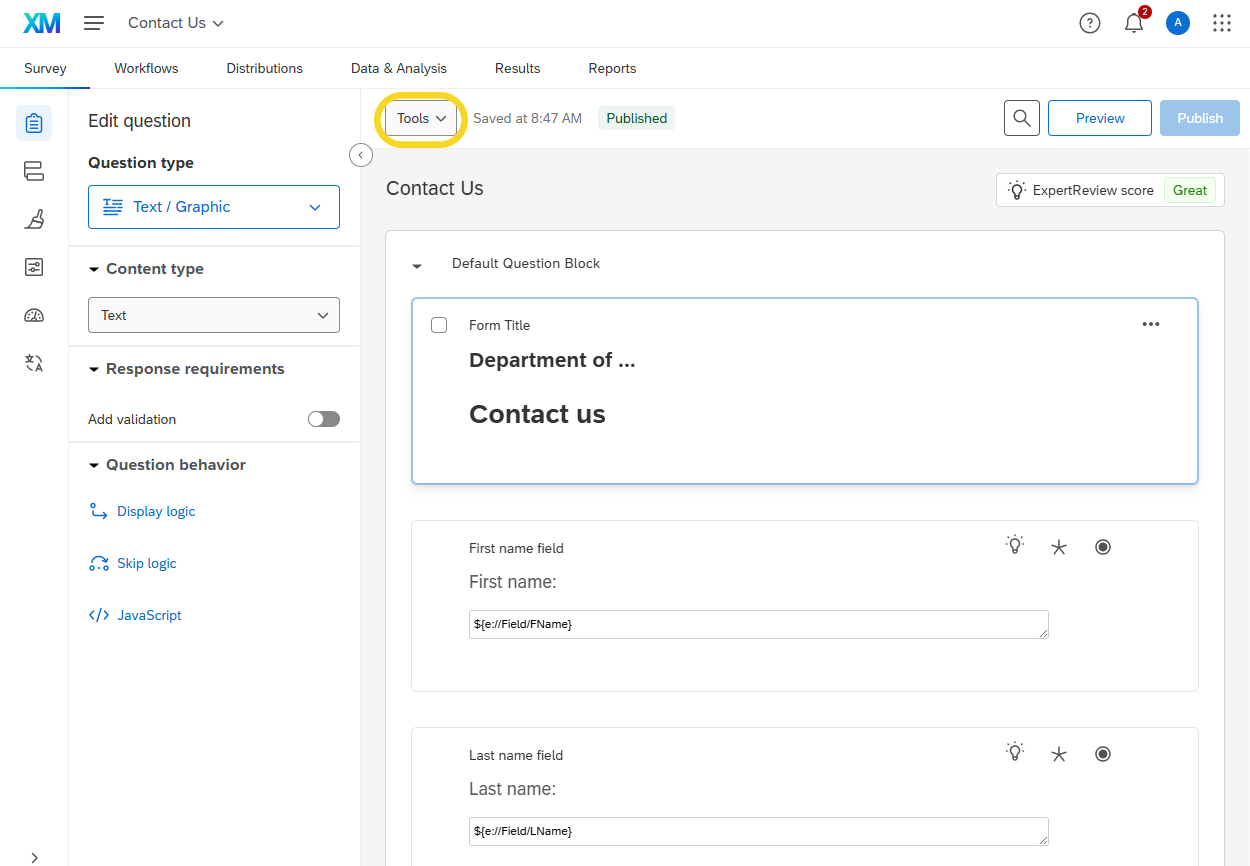Open the Help question mark icon

[1090, 23]
